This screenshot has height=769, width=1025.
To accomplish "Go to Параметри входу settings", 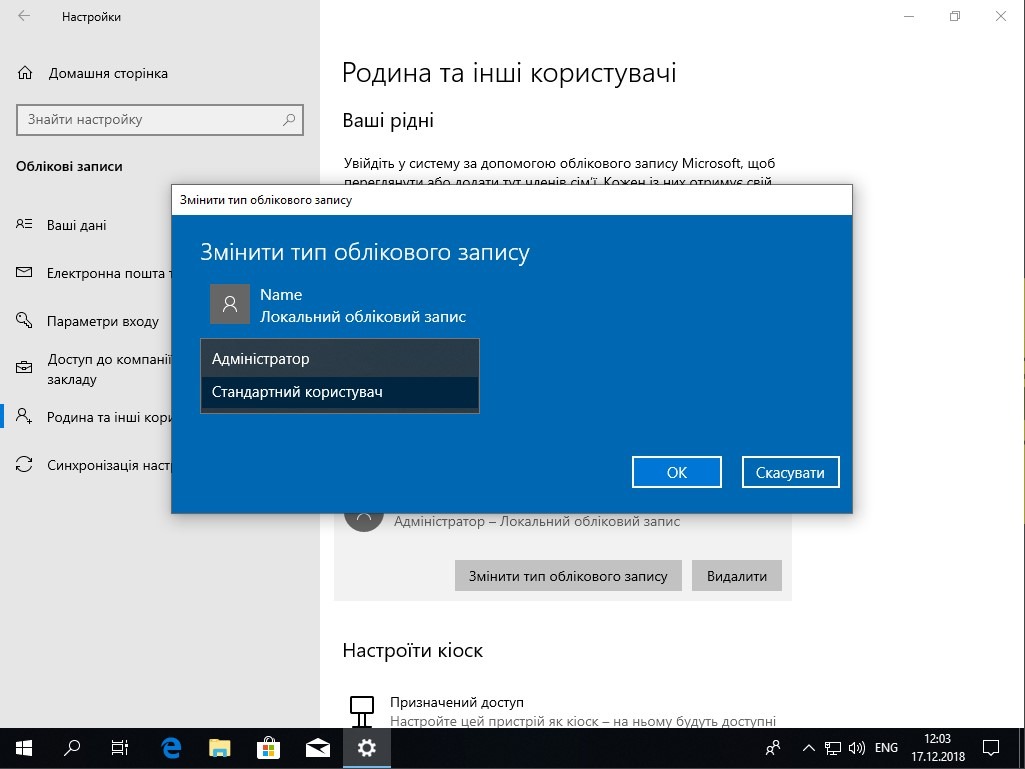I will (102, 322).
